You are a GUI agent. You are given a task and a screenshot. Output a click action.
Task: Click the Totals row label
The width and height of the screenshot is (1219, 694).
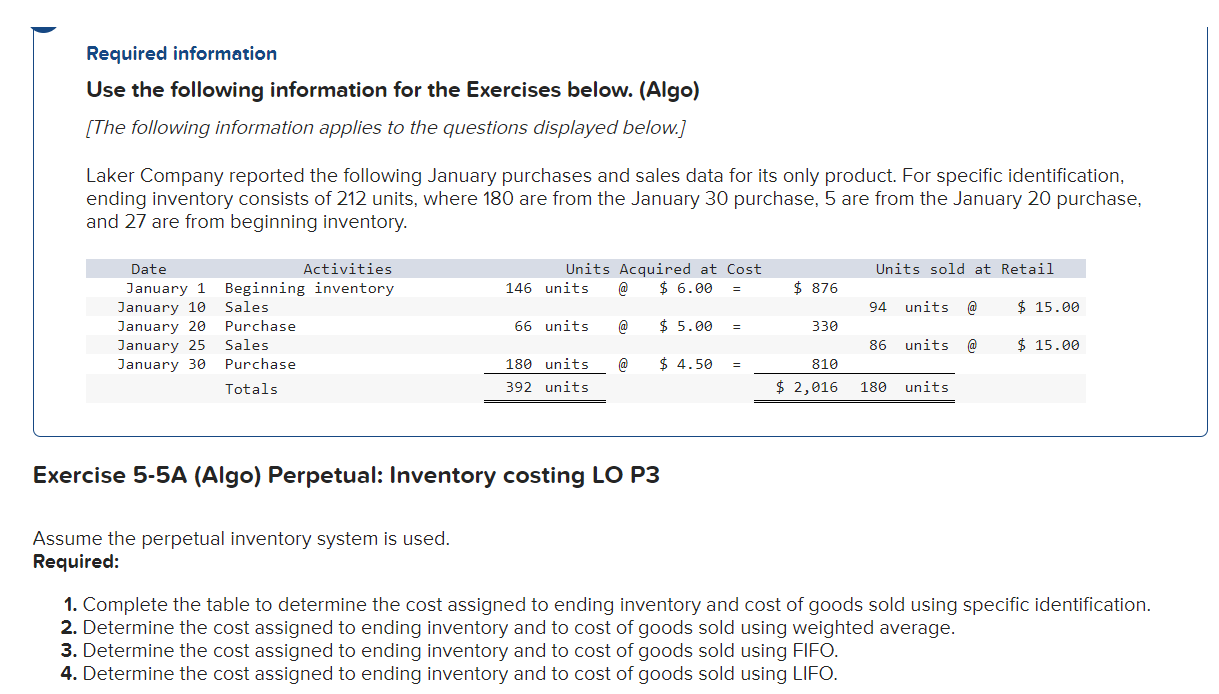click(x=251, y=388)
